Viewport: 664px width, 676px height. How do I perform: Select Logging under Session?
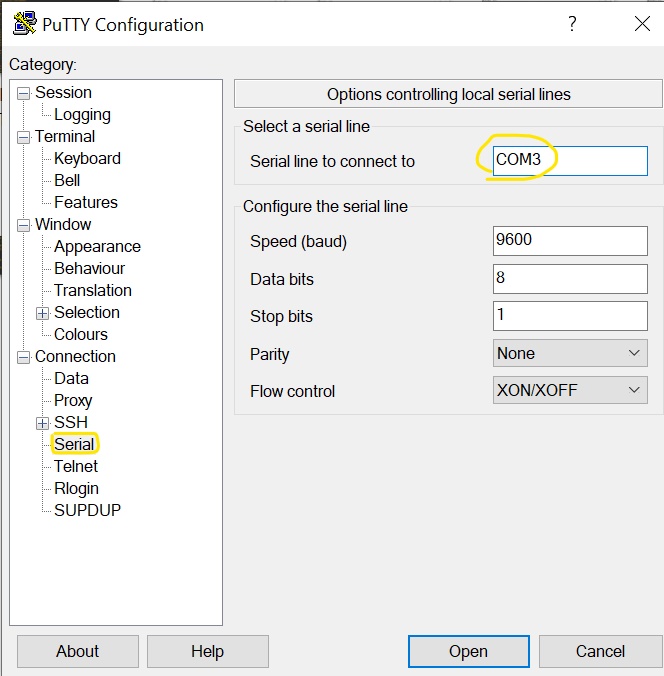click(82, 115)
